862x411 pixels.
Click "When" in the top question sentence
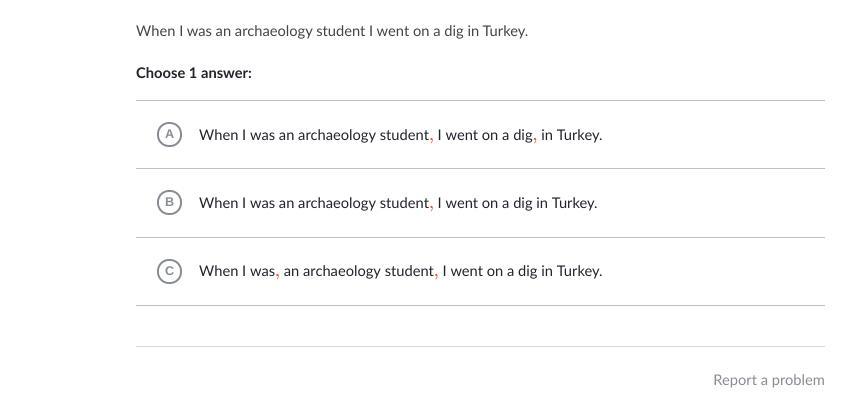(155, 31)
